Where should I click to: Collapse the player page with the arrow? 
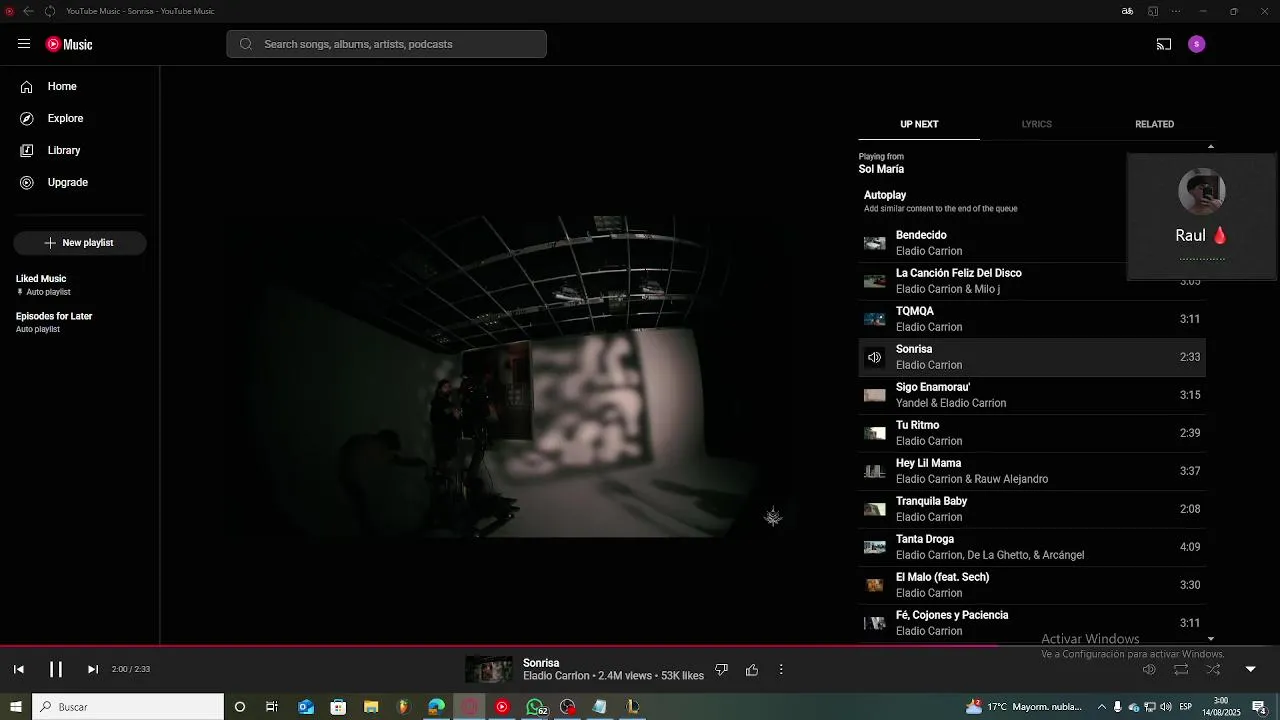(x=1250, y=669)
